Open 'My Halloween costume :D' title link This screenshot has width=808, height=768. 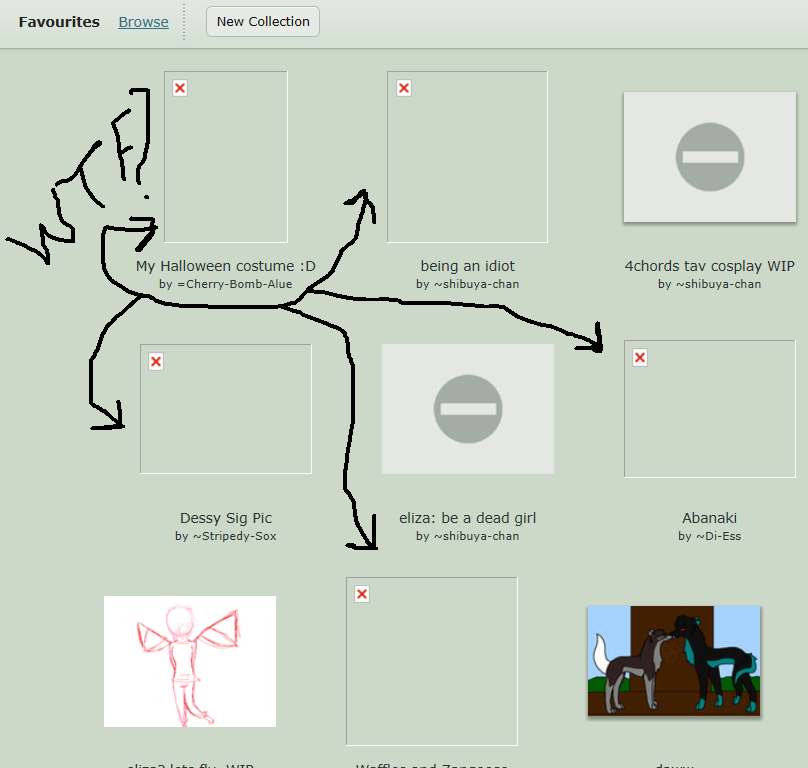coord(226,266)
